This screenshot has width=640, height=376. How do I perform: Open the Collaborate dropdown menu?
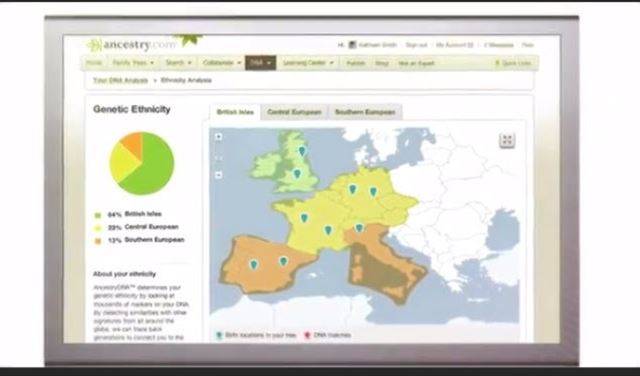[222, 63]
